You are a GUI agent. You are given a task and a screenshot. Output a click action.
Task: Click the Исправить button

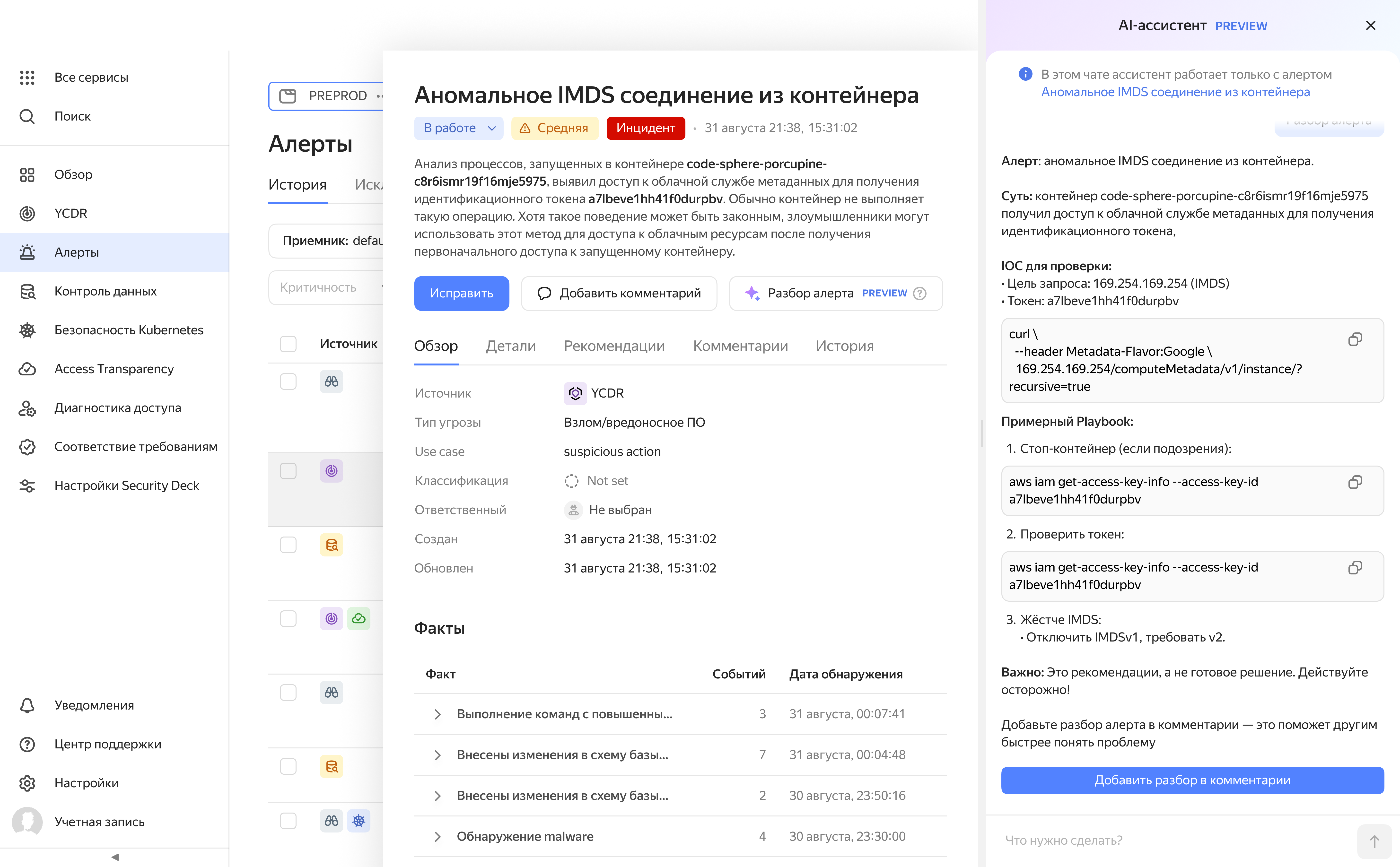461,294
